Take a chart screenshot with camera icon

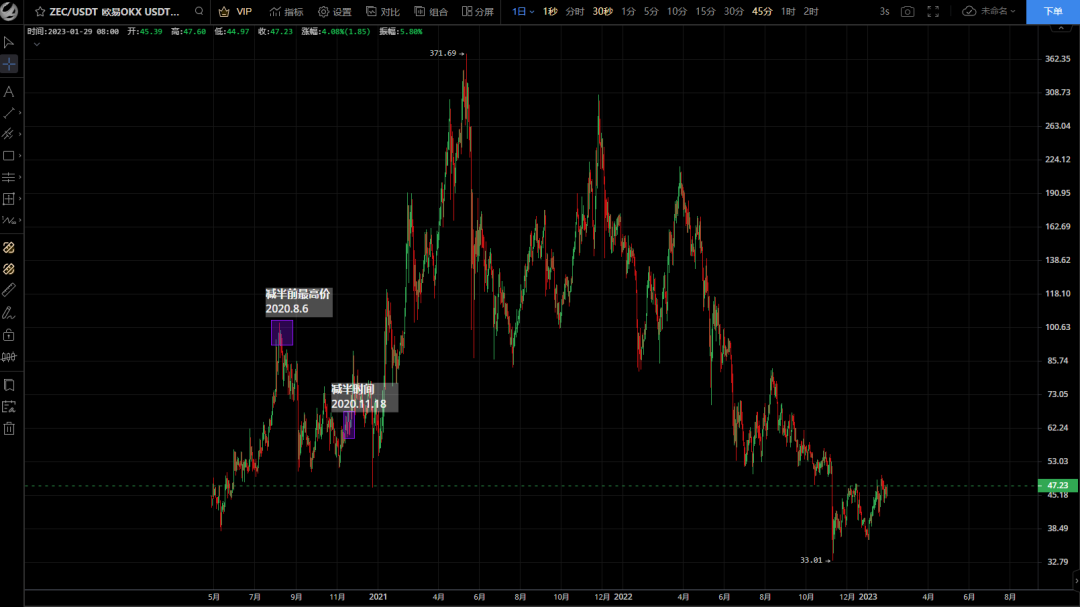(907, 11)
